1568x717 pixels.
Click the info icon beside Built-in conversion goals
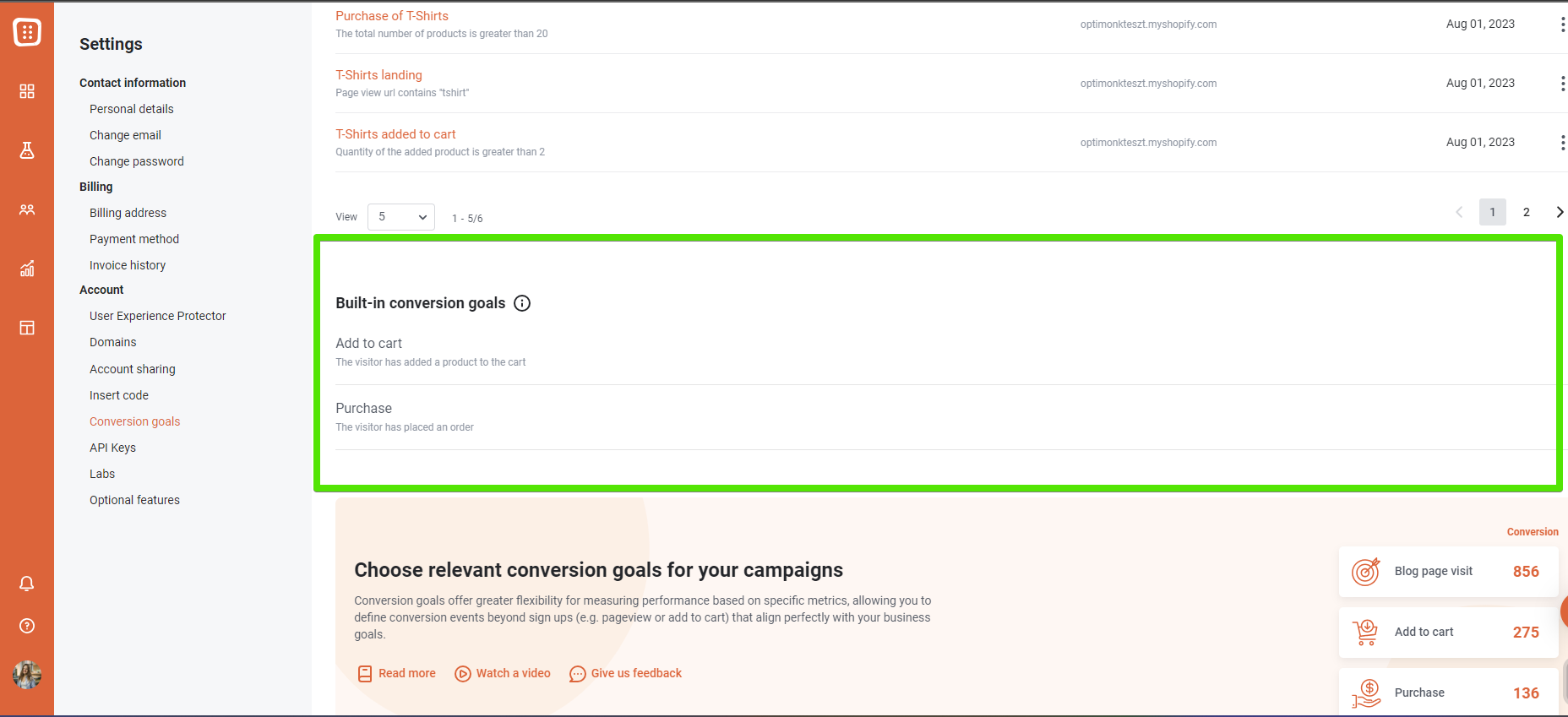coord(522,303)
